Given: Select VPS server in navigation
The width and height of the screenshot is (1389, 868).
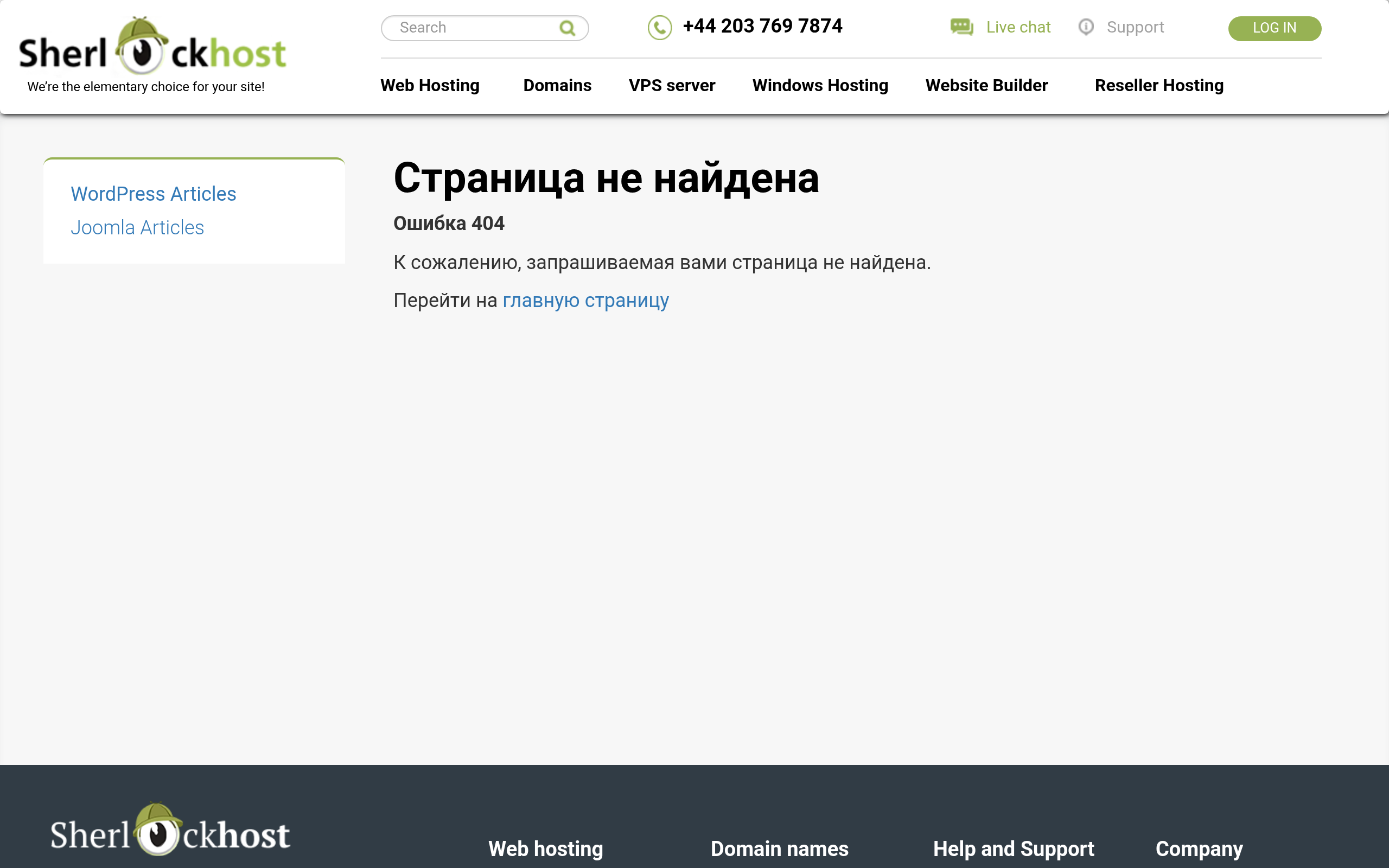Looking at the screenshot, I should pos(672,86).
